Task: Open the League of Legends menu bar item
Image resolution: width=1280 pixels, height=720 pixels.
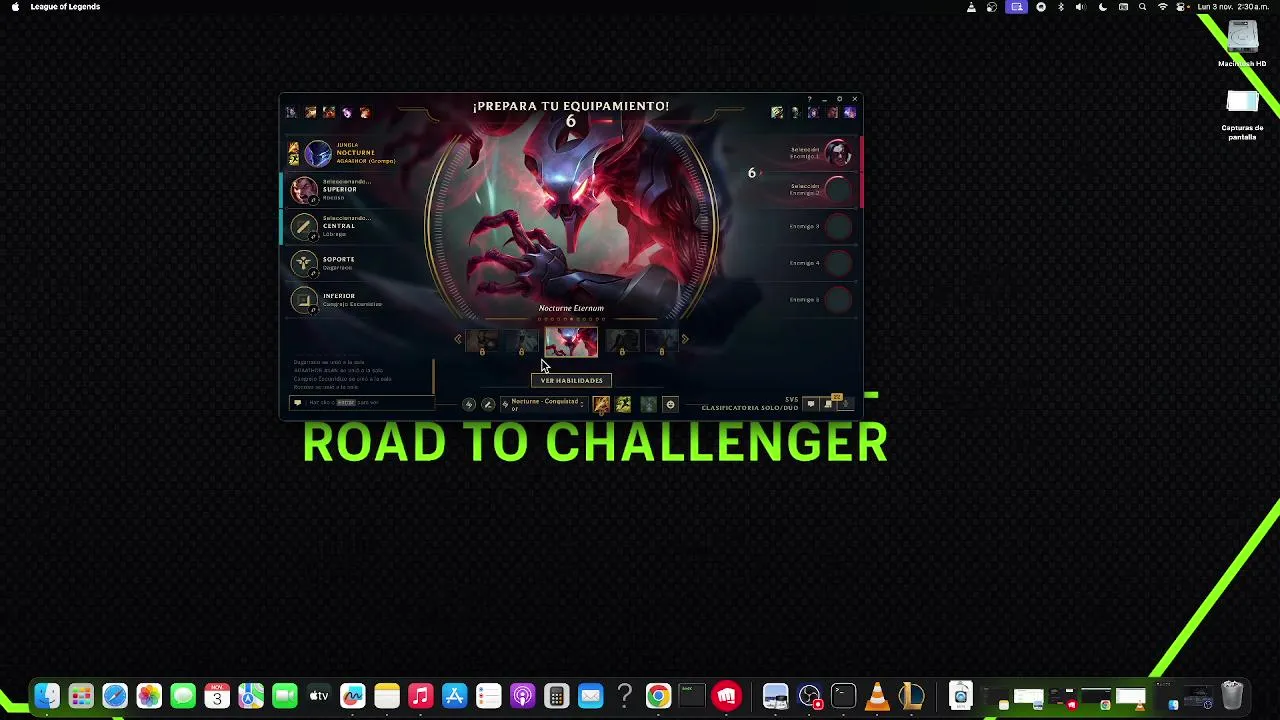Action: 65,7
